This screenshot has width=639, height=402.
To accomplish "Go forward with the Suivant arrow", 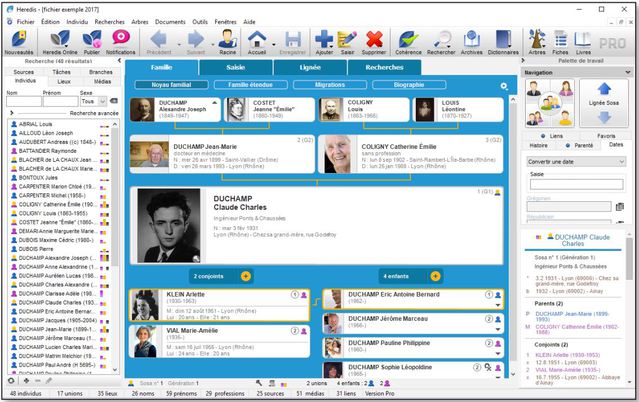I will coord(196,42).
